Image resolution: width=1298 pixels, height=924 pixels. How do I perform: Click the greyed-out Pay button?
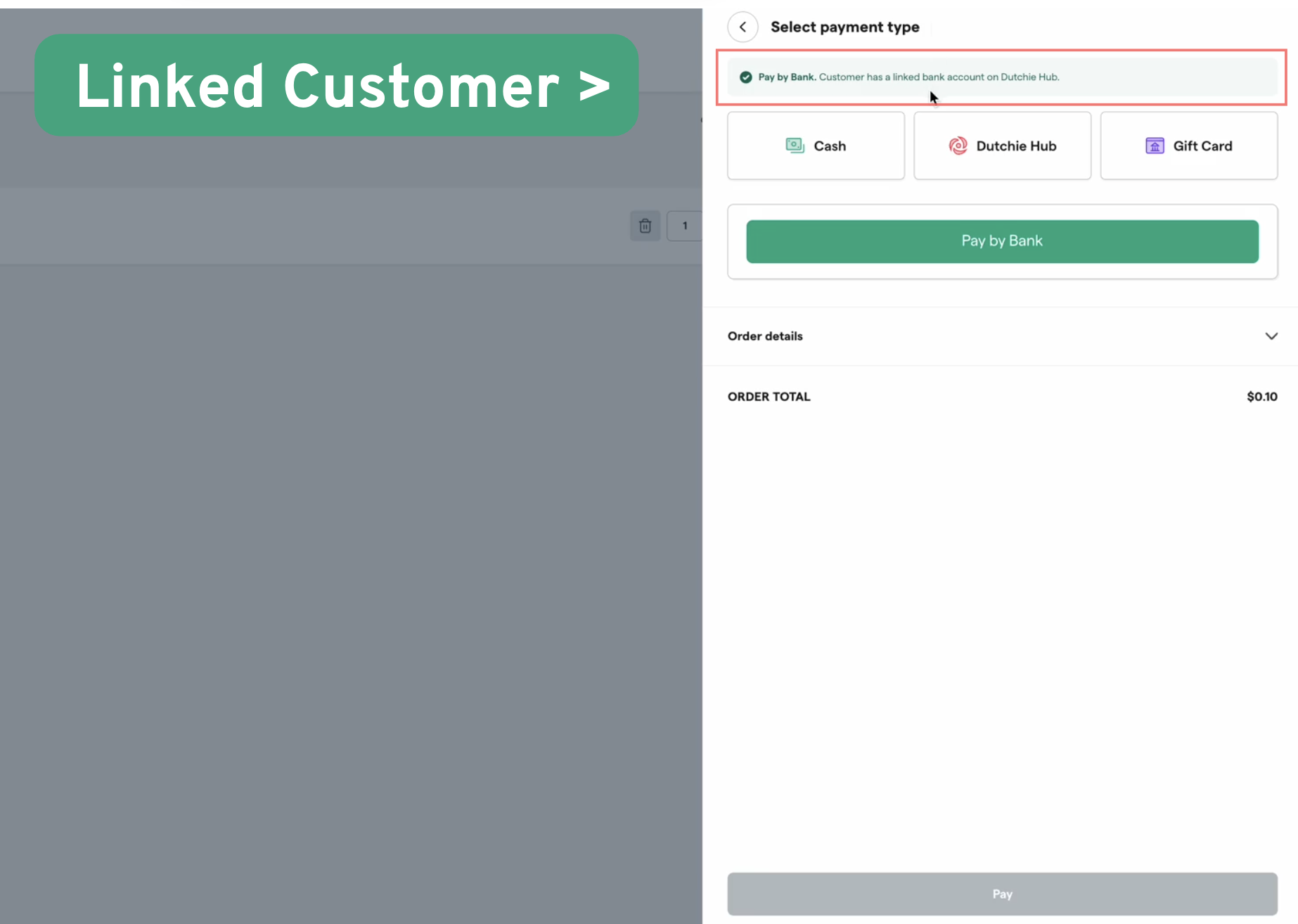click(1002, 894)
